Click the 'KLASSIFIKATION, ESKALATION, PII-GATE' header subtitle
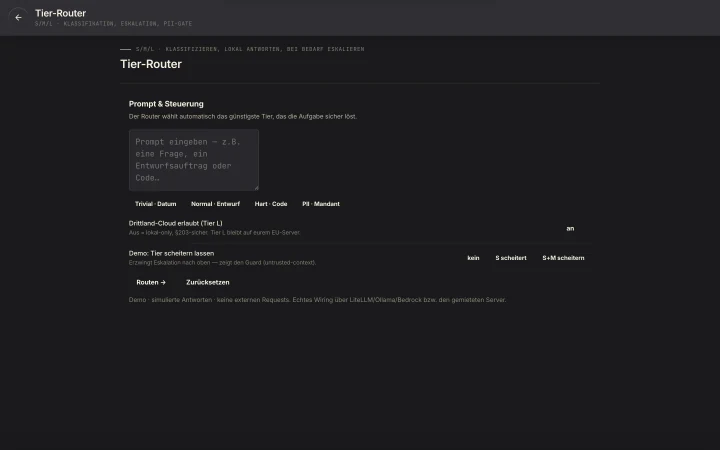This screenshot has width=720, height=450. point(113,23)
